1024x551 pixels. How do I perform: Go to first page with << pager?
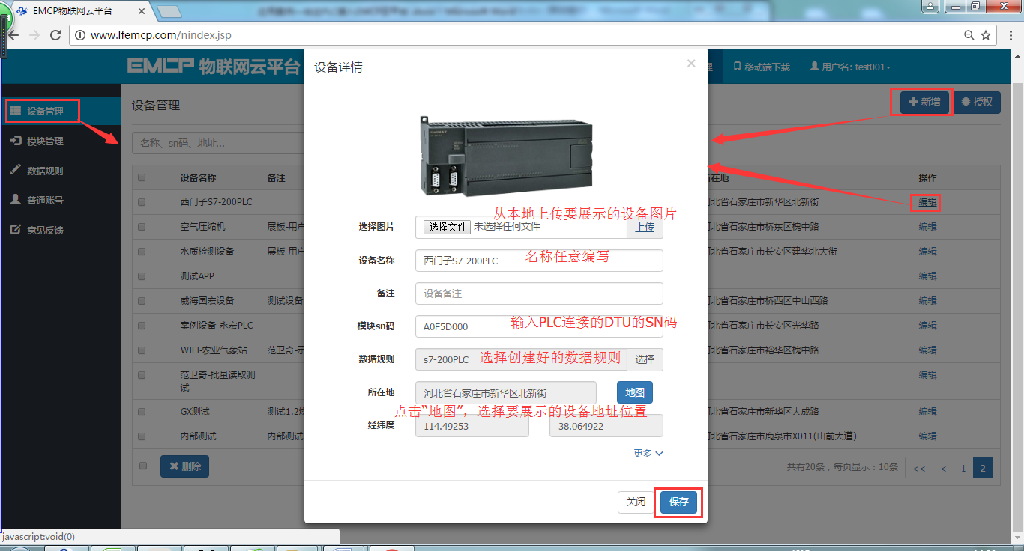[x=920, y=468]
